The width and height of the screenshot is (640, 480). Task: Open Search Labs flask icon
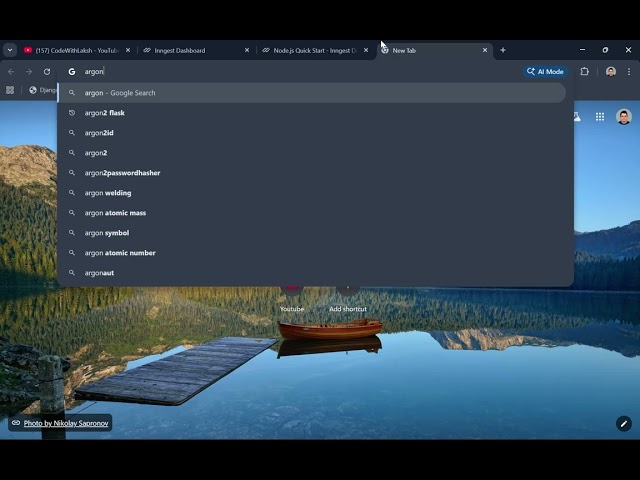tap(577, 117)
